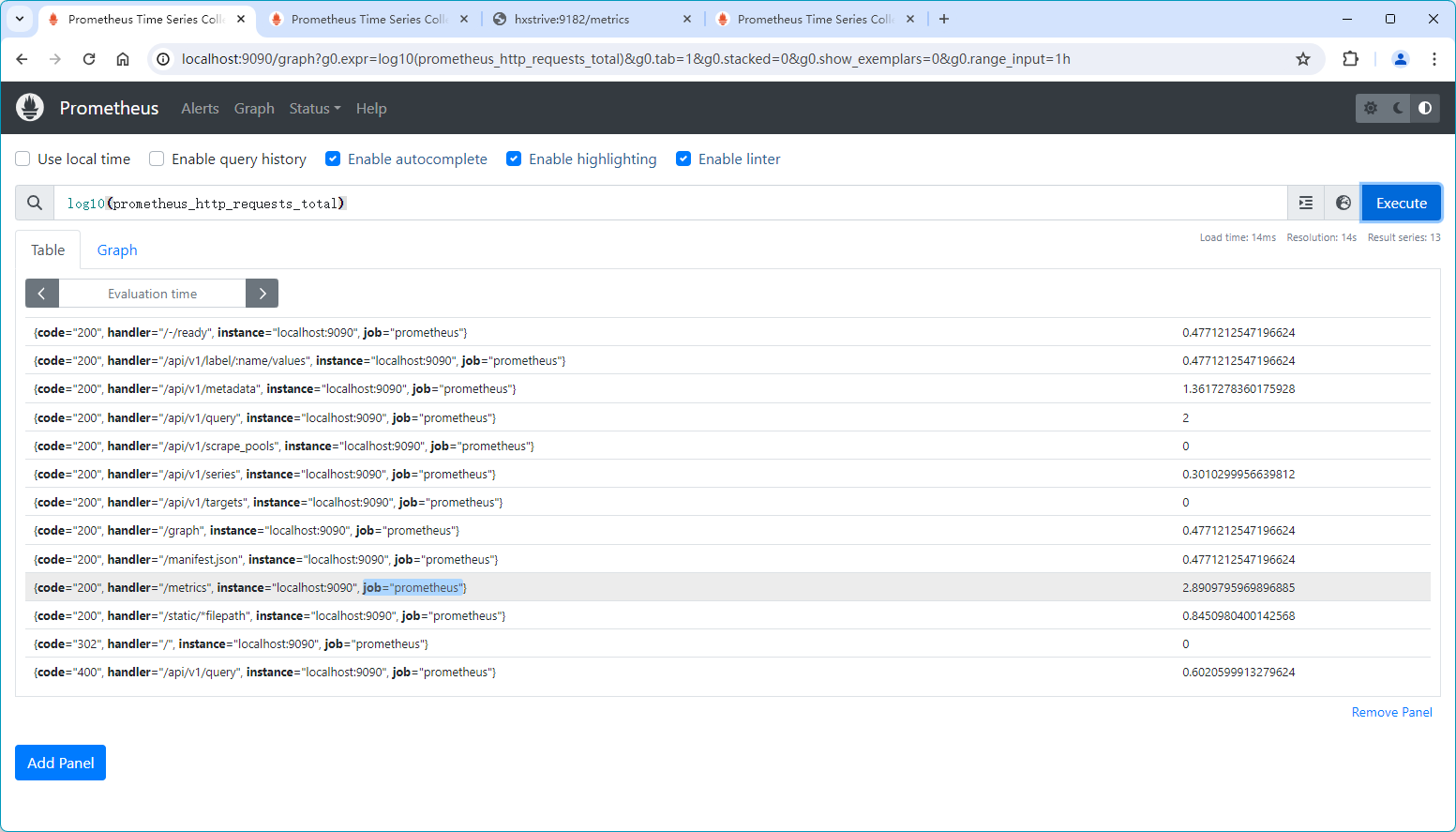The width and height of the screenshot is (1456, 832).
Task: Enable query history checkbox
Action: [157, 159]
